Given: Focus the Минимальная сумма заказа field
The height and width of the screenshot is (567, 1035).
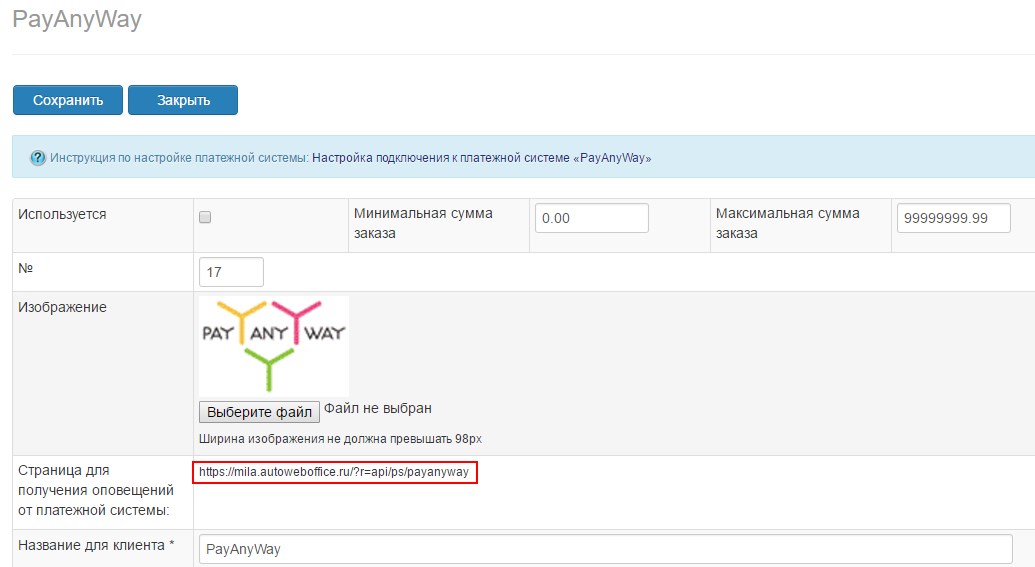Looking at the screenshot, I should coord(591,218).
